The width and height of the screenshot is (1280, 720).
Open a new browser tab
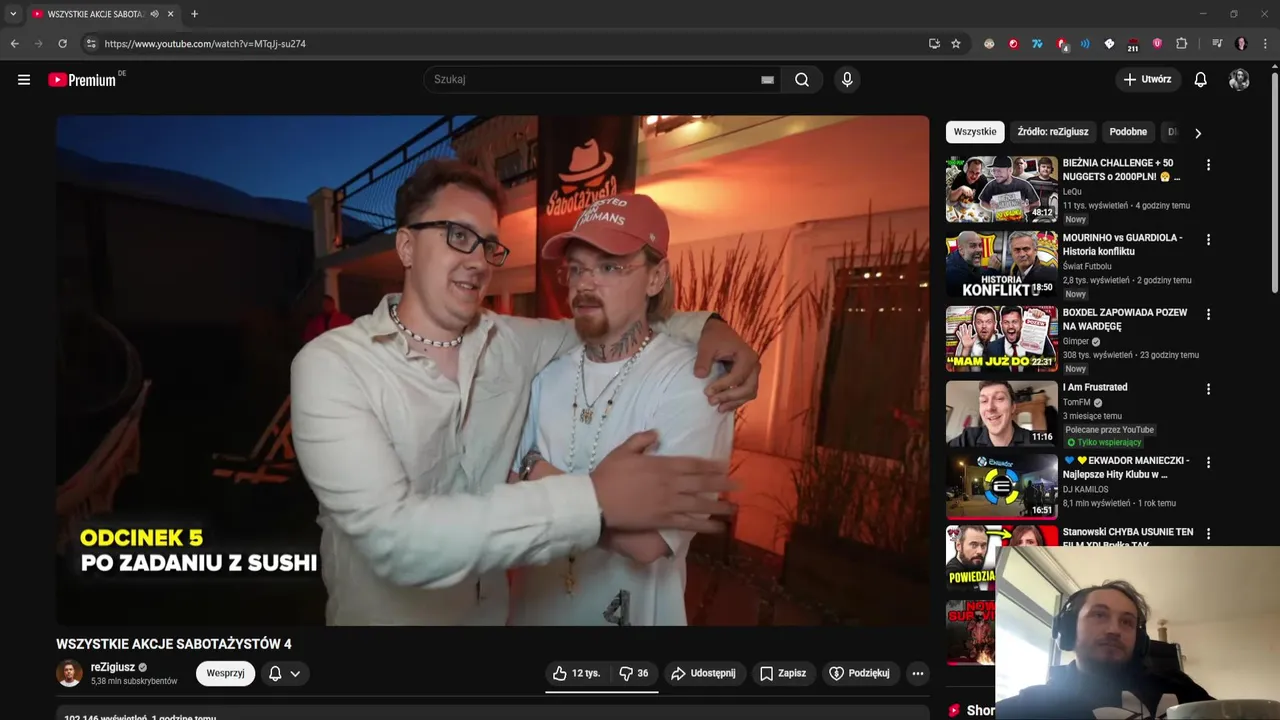[194, 14]
